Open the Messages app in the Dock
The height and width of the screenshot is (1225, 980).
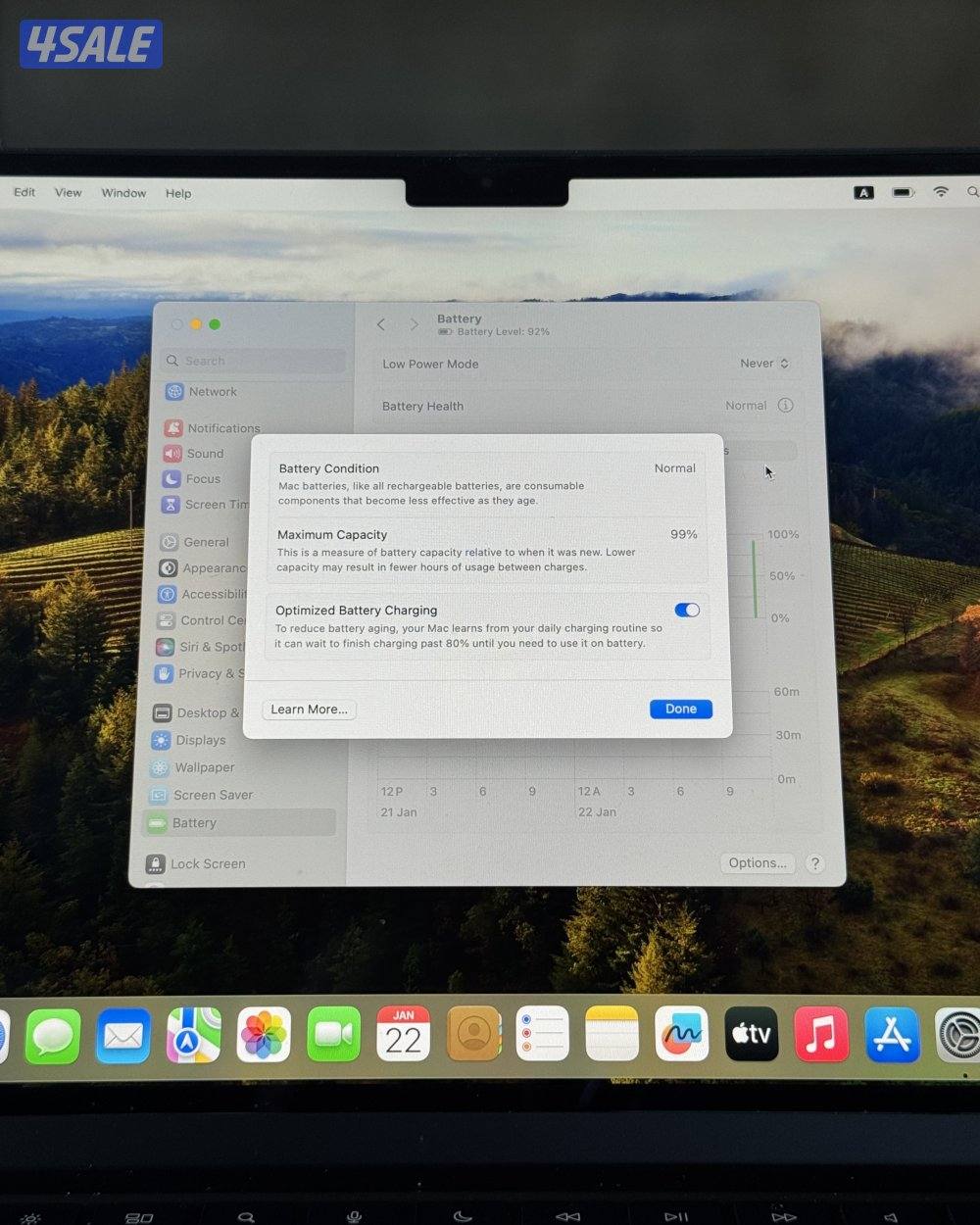[x=52, y=1036]
